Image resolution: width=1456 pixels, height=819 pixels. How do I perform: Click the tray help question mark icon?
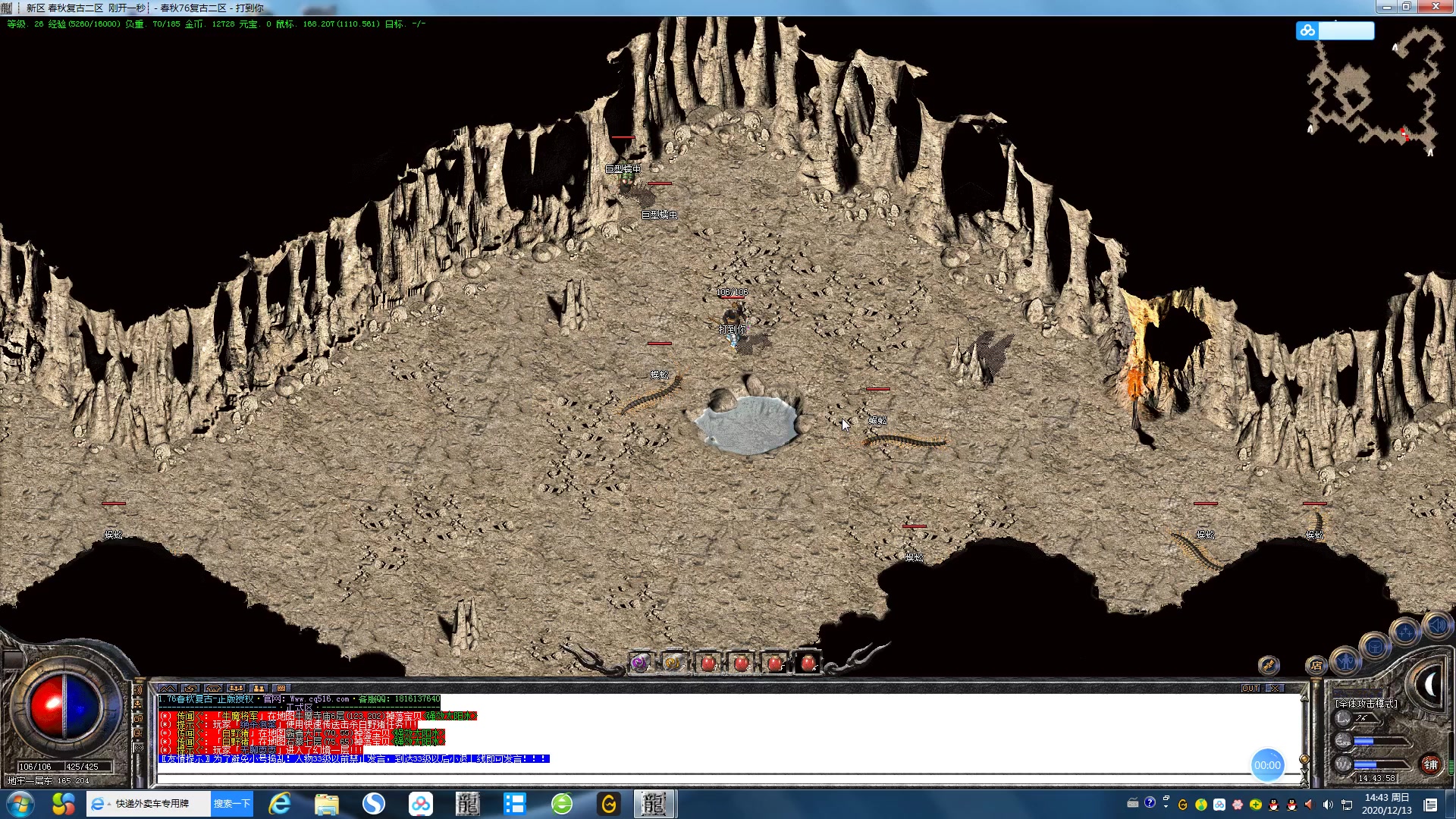tap(1150, 802)
